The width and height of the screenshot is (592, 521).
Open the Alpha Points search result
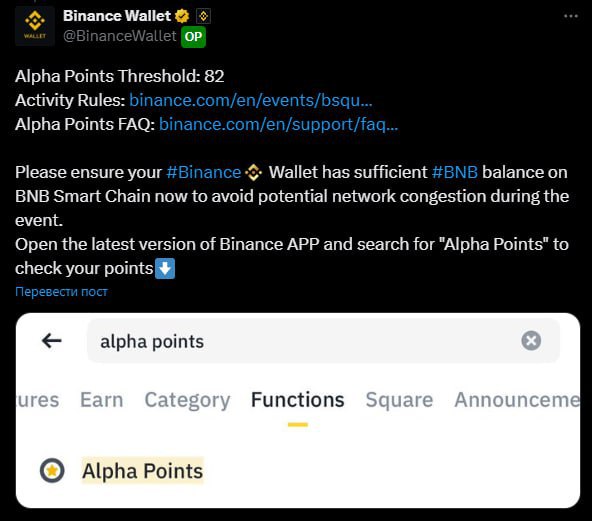tap(143, 471)
